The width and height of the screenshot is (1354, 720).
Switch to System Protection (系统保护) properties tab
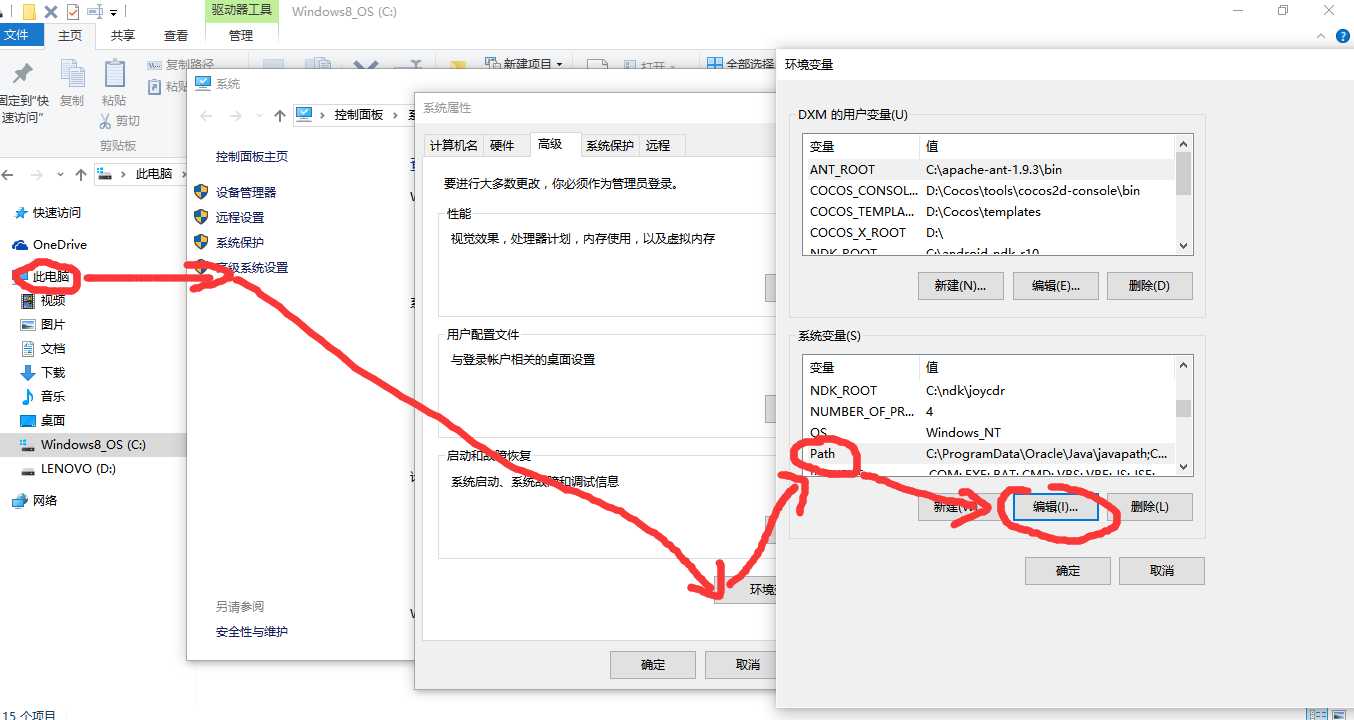pos(610,145)
